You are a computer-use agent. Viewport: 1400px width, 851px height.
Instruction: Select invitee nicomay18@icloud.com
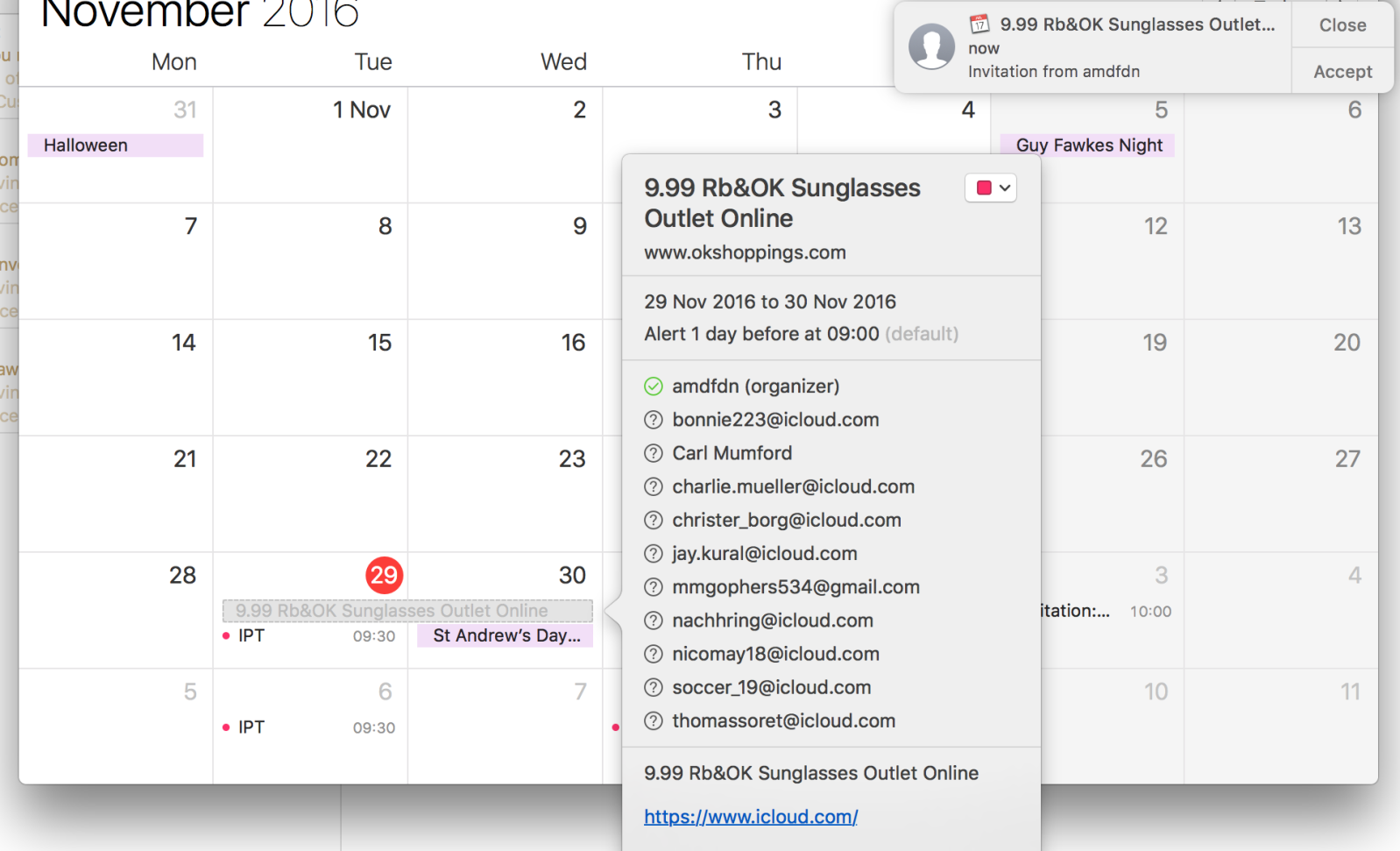pyautogui.click(x=775, y=654)
